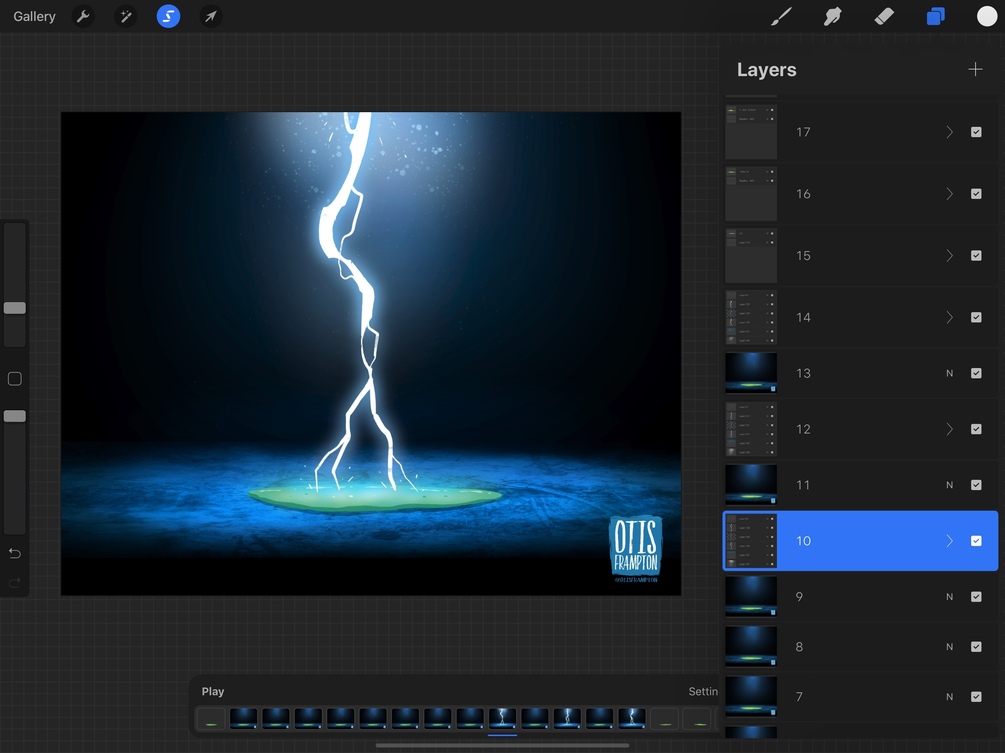Screen dimensions: 1005x753
Task: Select layer 7 thumbnail
Action: 751,697
